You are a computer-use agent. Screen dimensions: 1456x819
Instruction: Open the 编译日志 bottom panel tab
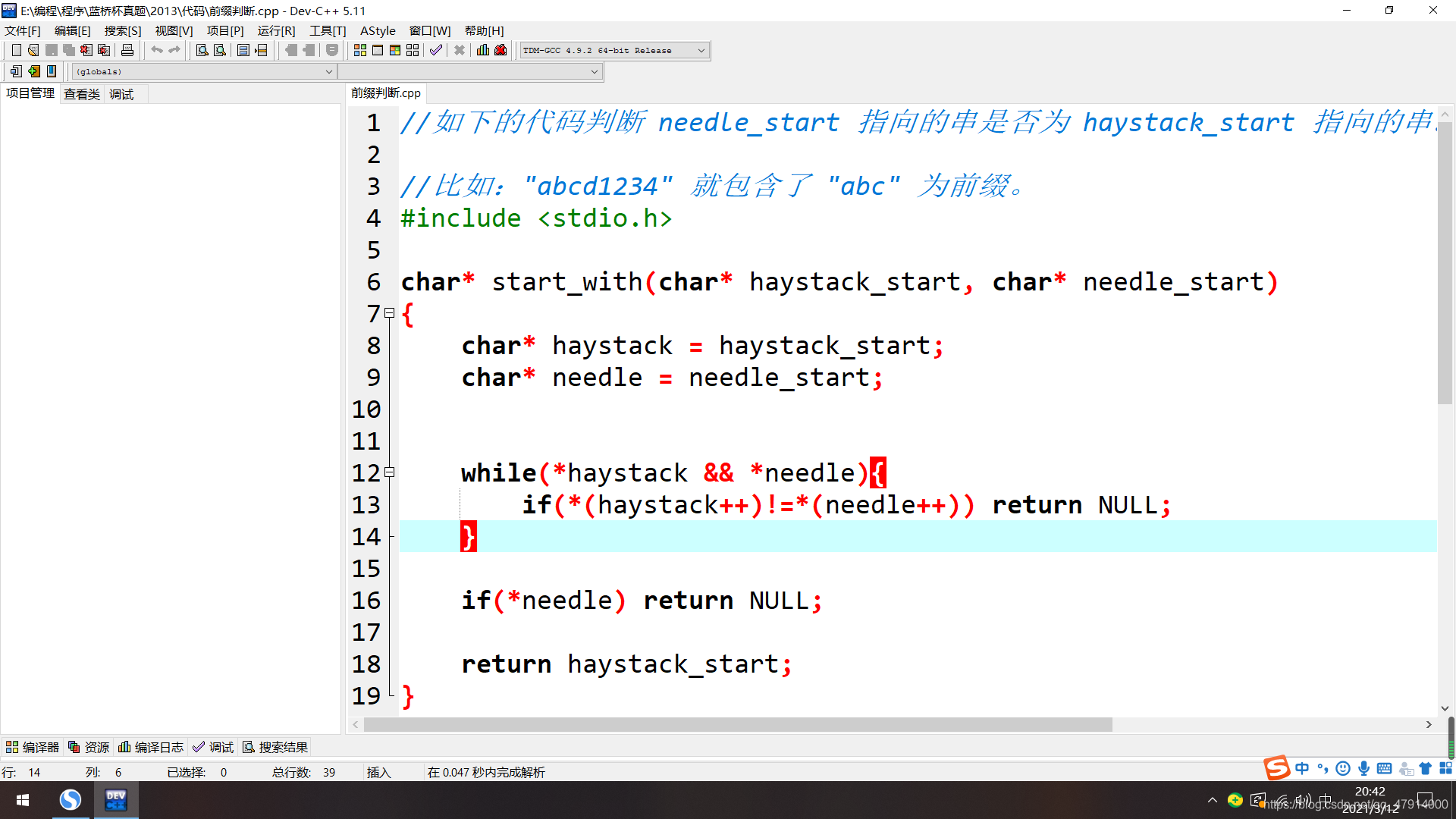pos(151,747)
